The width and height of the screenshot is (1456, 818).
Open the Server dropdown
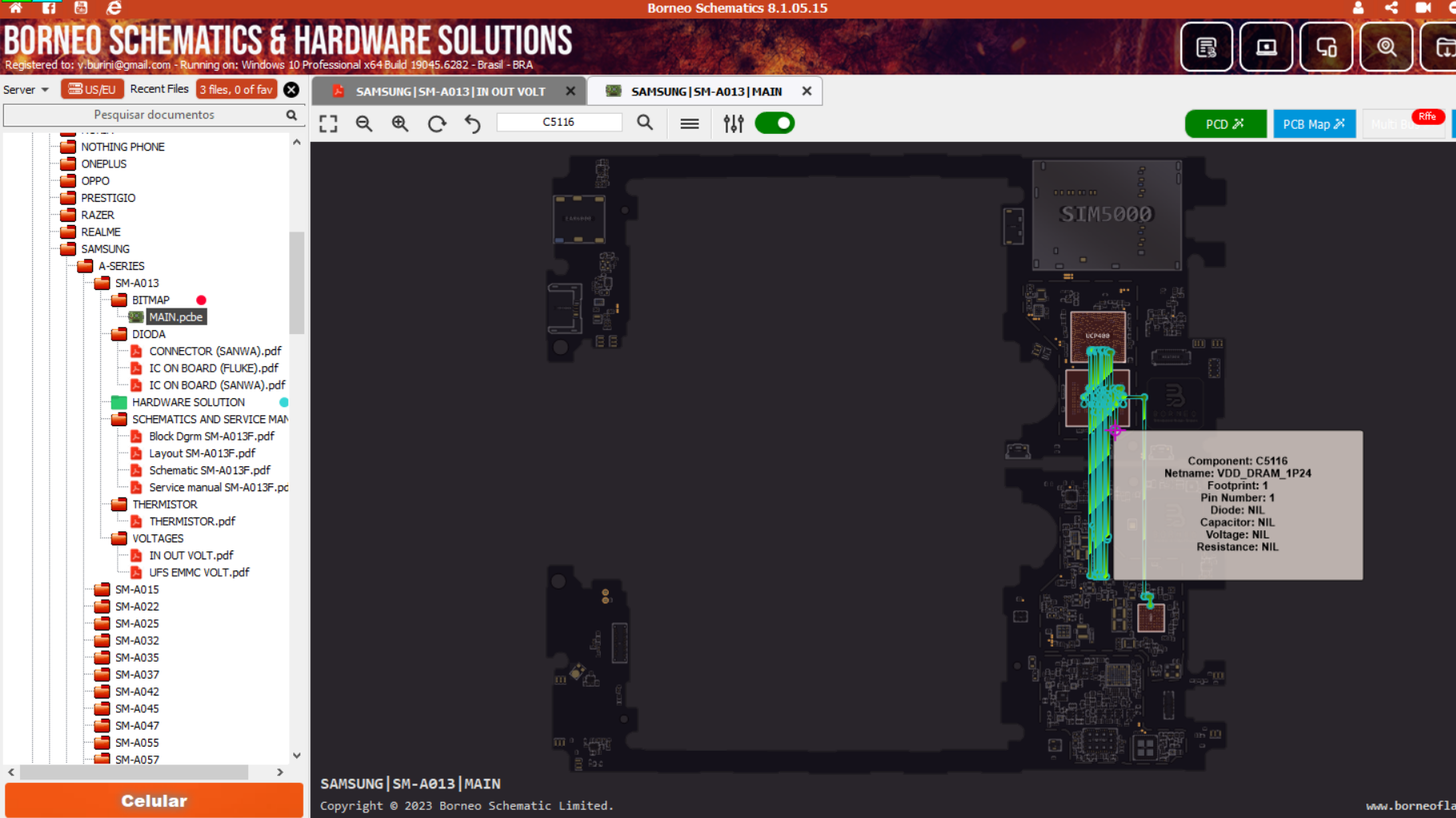click(26, 90)
